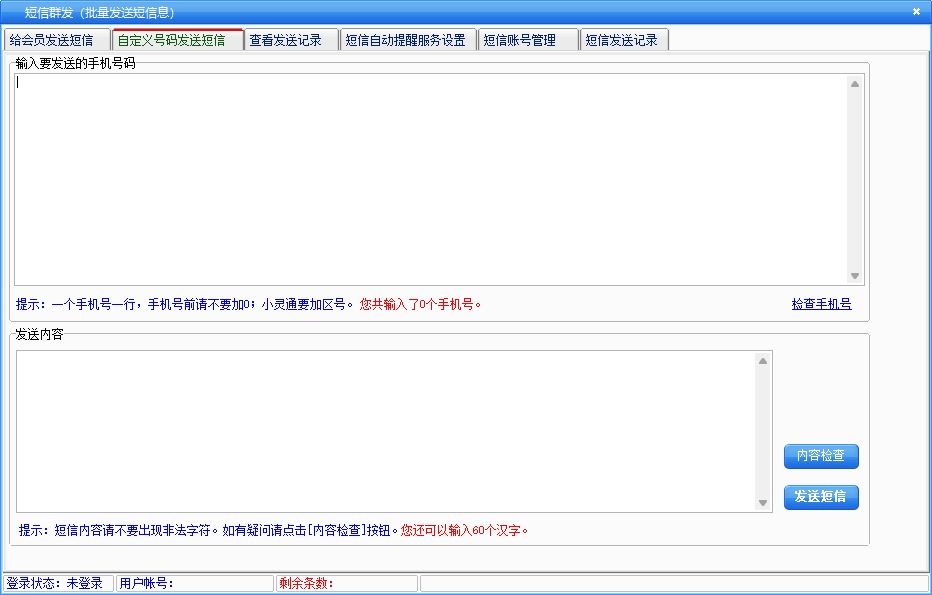This screenshot has height=595, width=932.
Task: Click the 登录状态 status bar panel
Action: 56,583
